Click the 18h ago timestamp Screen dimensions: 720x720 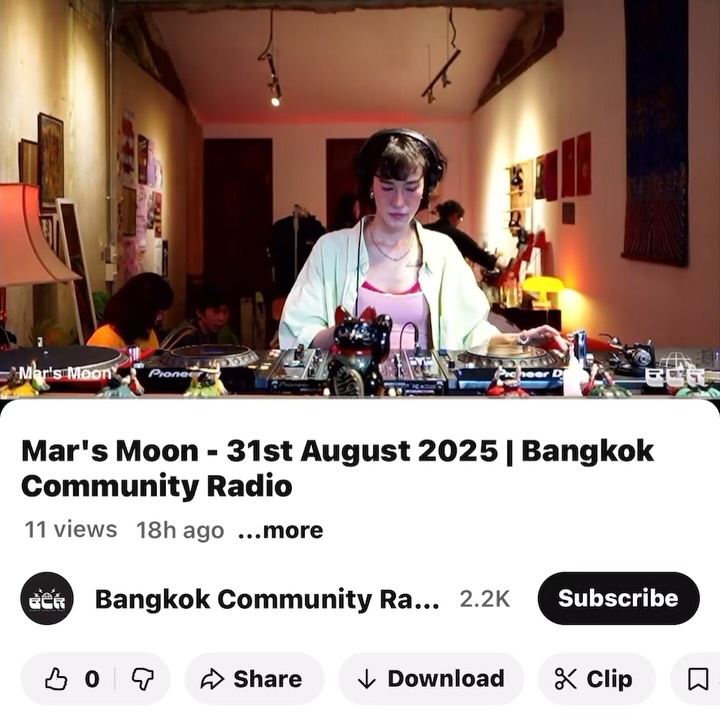coord(180,530)
